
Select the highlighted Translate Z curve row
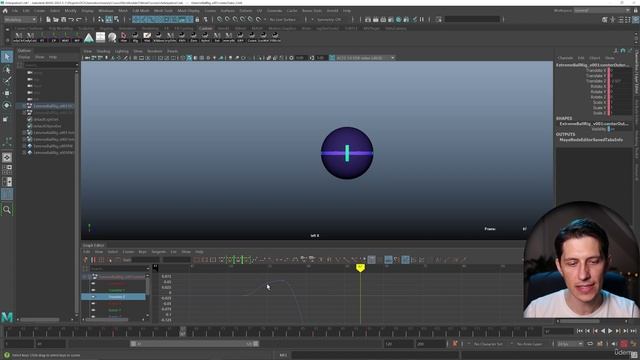click(x=113, y=297)
